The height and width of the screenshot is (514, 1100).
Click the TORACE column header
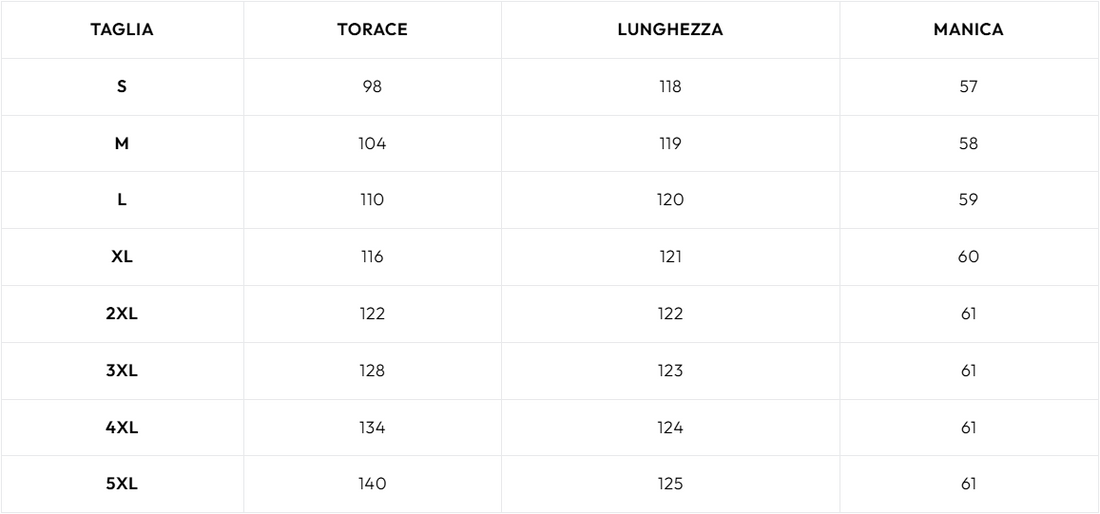click(x=373, y=29)
